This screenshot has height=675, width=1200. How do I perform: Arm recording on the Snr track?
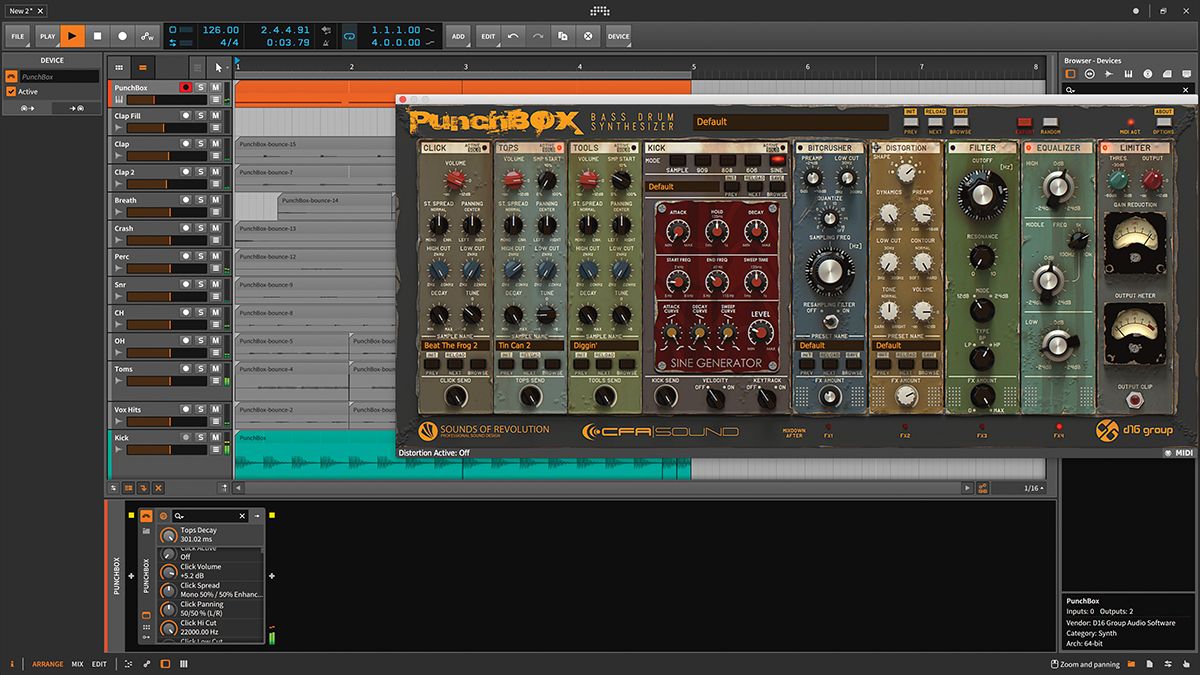pos(185,284)
